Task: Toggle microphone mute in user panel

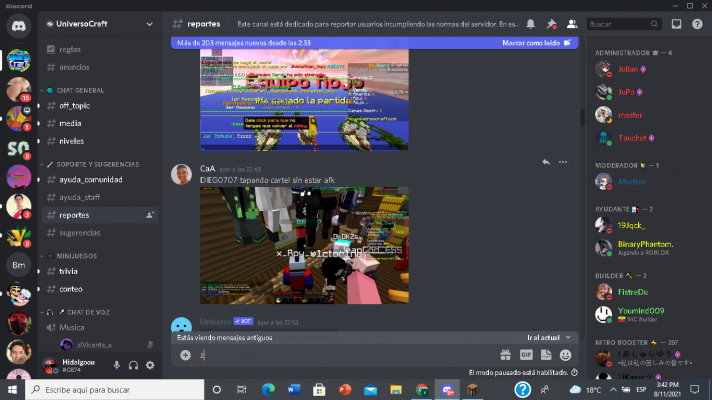Action: (117, 365)
